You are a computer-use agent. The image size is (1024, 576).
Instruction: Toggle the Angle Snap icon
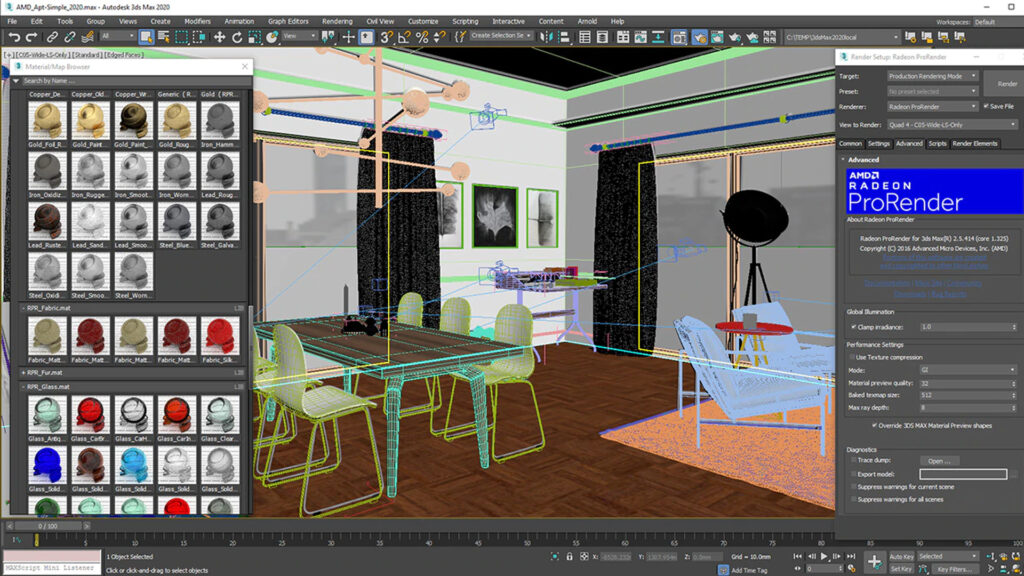(404, 37)
